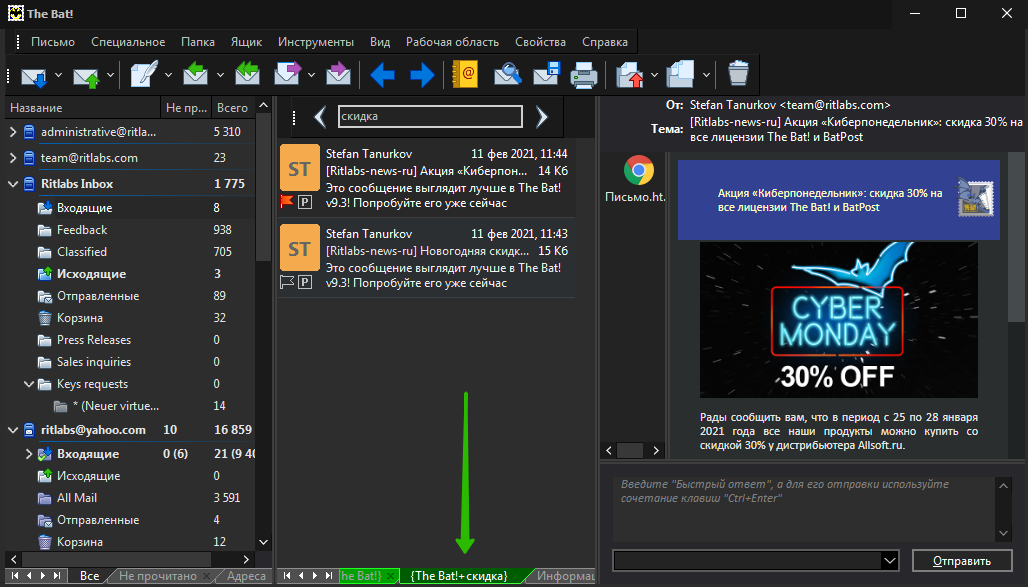The image size is (1028, 587).
Task: Collapse the ritlabs@yahoo.com account tree
Action: (x=13, y=430)
